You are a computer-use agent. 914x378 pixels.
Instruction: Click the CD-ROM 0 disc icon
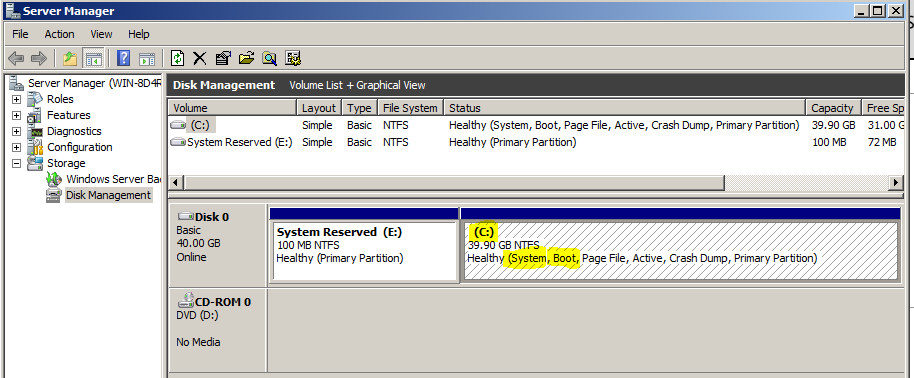point(186,300)
